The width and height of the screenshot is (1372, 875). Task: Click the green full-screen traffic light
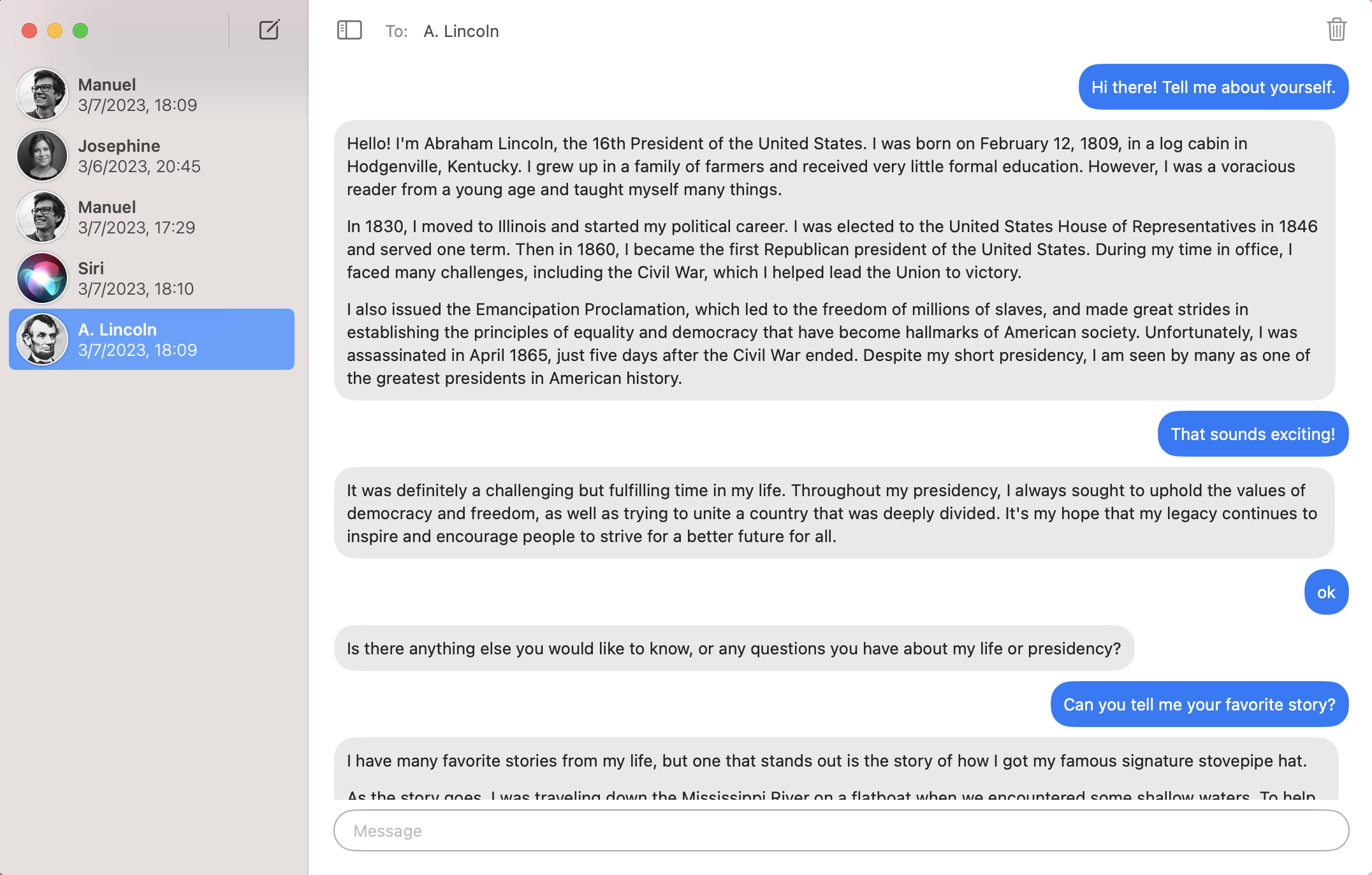tap(79, 30)
